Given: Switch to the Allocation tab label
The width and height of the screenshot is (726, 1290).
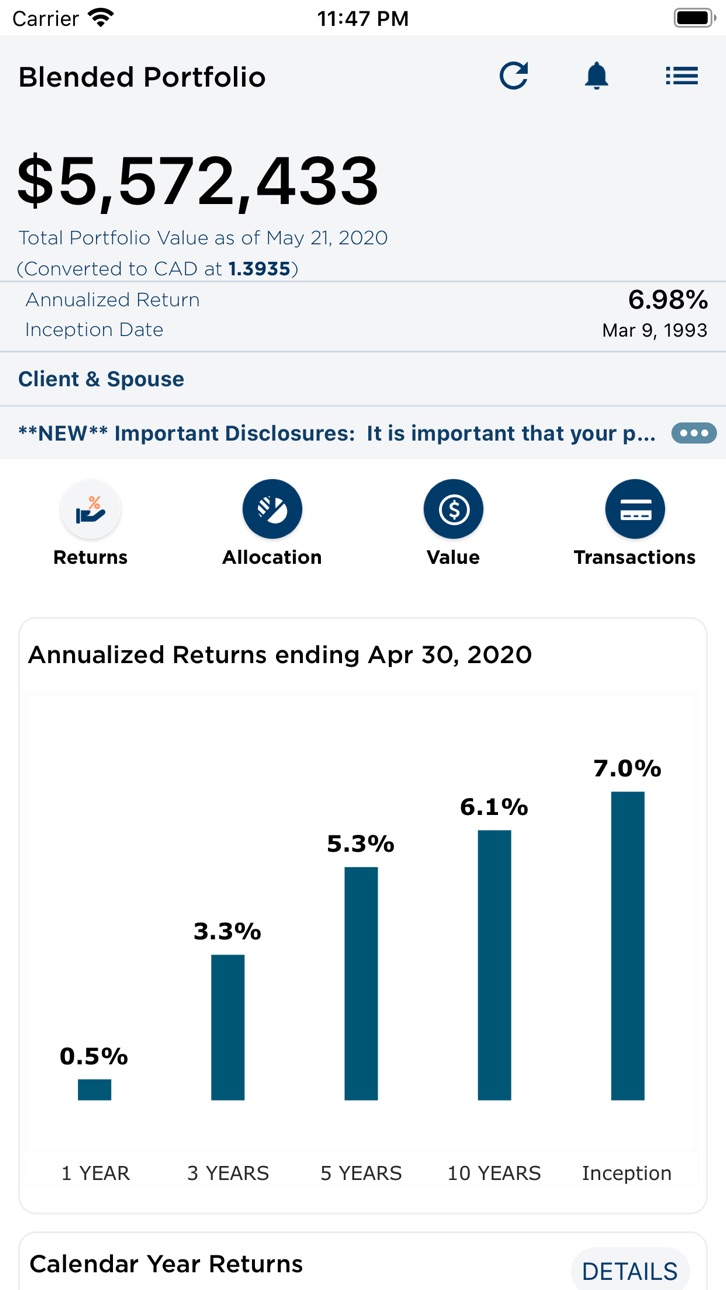Looking at the screenshot, I should (272, 557).
